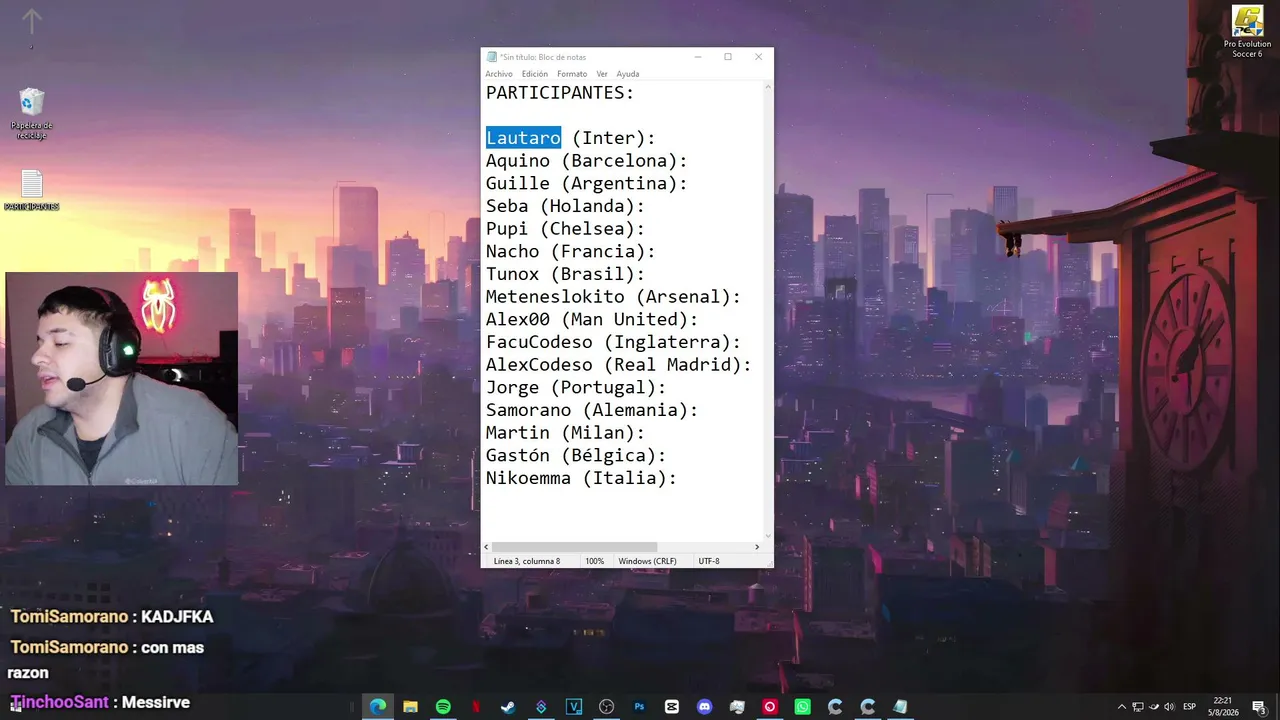
Task: Click the 'FacuCodeso (Inglaterra):' line
Action: 613,342
